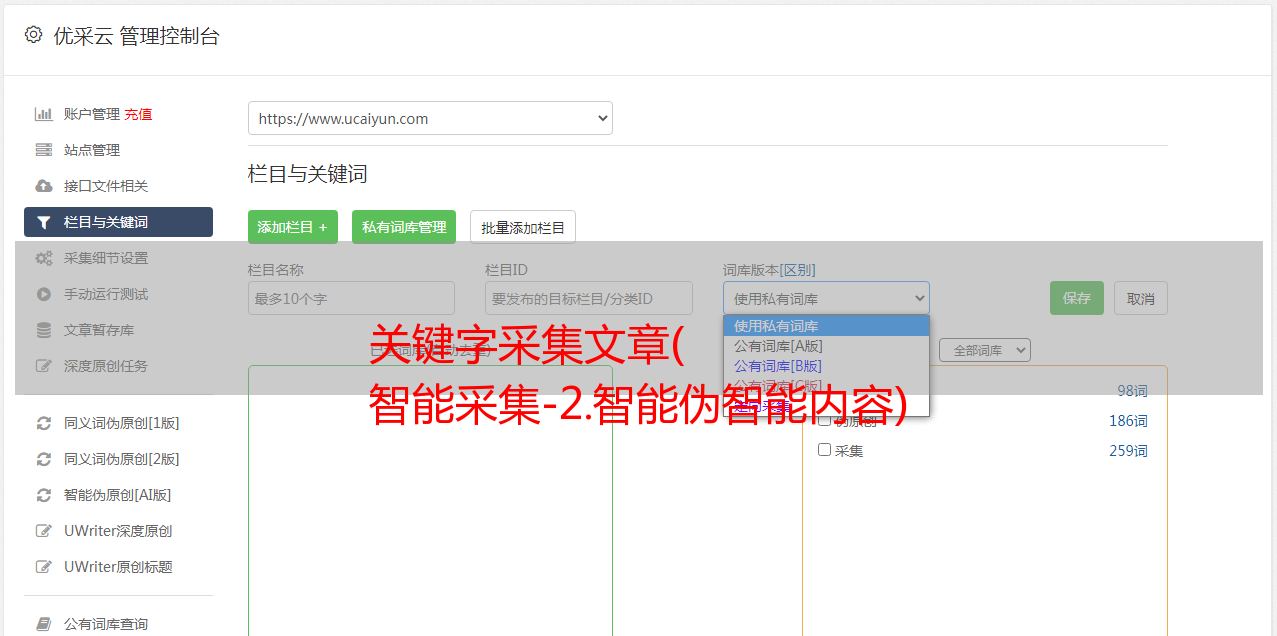Viewport: 1277px width, 636px height.
Task: Click the 取消 button
Action: (1141, 298)
